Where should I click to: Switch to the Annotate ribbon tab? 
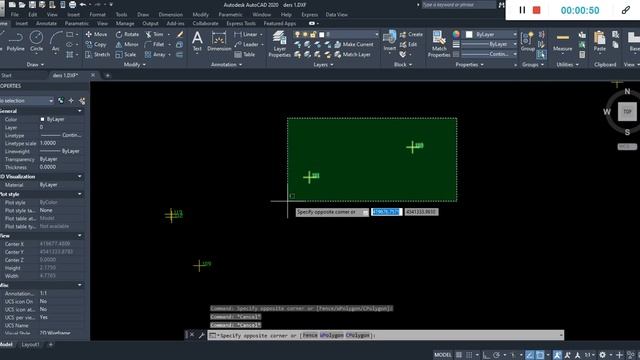pyautogui.click(x=46, y=23)
